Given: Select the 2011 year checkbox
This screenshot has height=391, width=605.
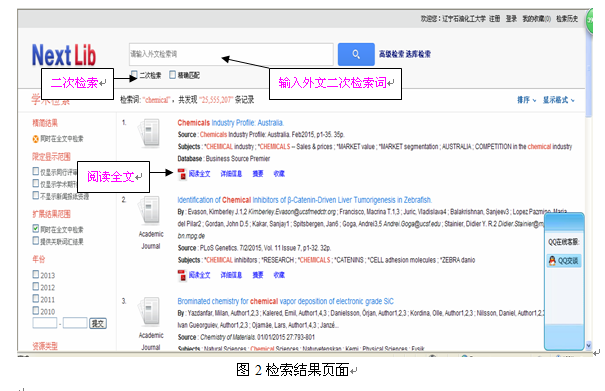Looking at the screenshot, I should [36, 298].
